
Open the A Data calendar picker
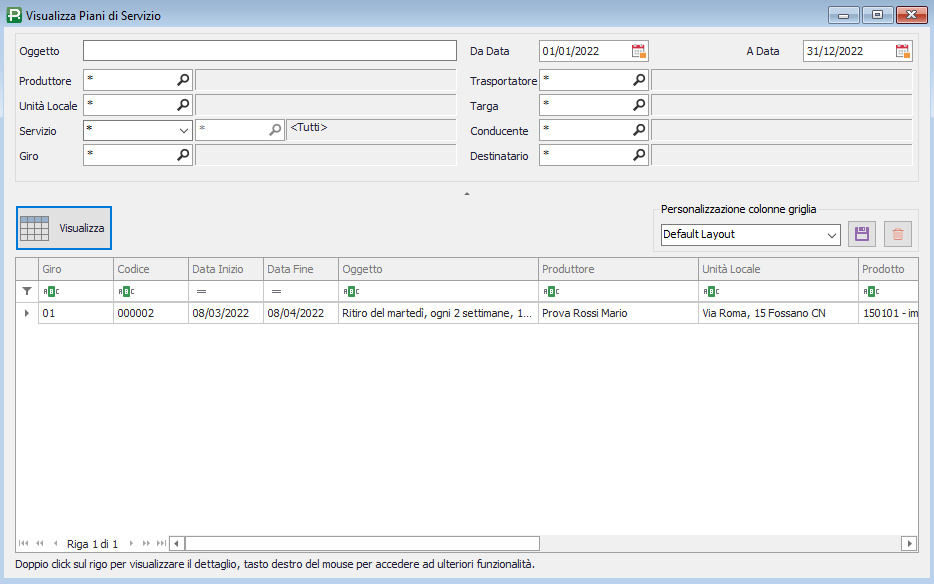point(903,51)
